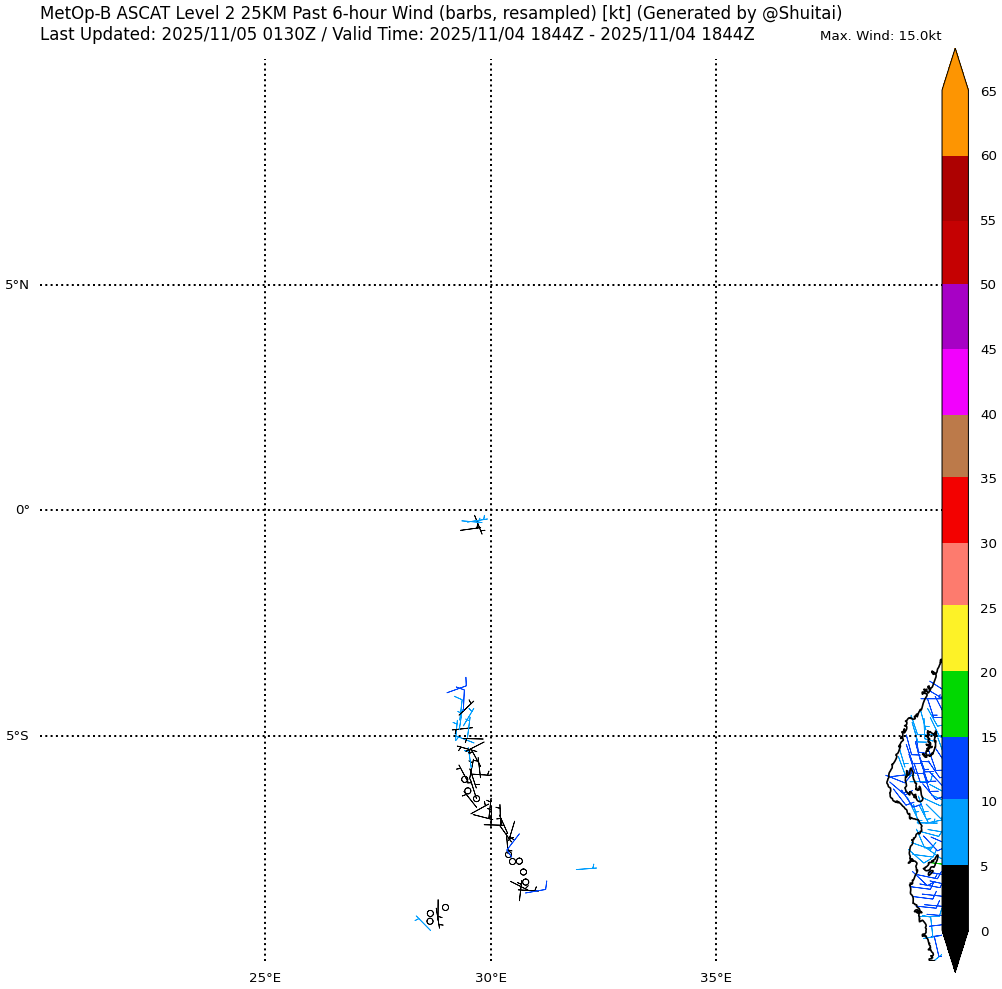The height and width of the screenshot is (989, 1002).
Task: Click the 5°S latitude axis label
Action: [17, 736]
